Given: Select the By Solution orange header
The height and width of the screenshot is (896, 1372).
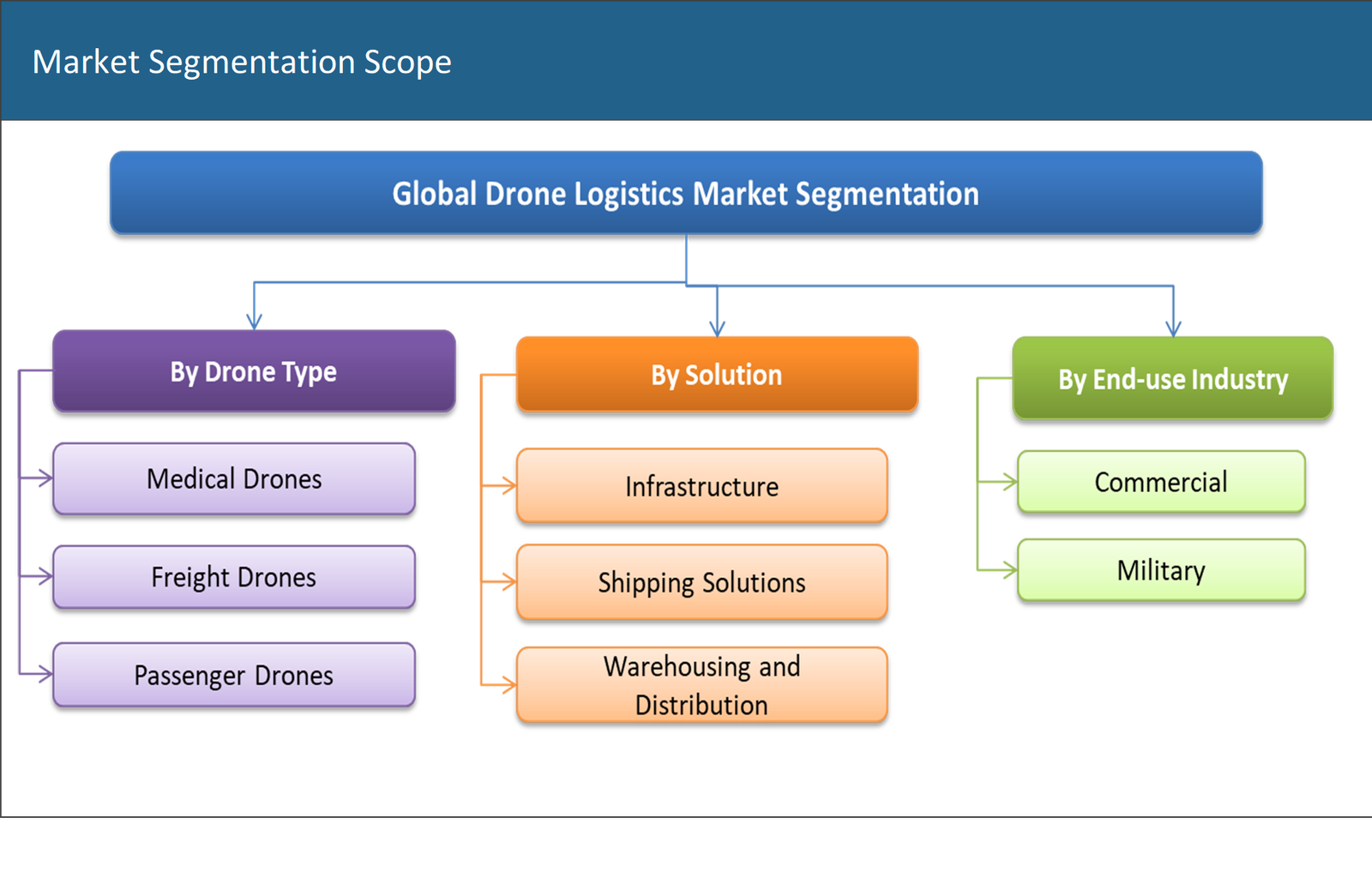Looking at the screenshot, I should 717,375.
